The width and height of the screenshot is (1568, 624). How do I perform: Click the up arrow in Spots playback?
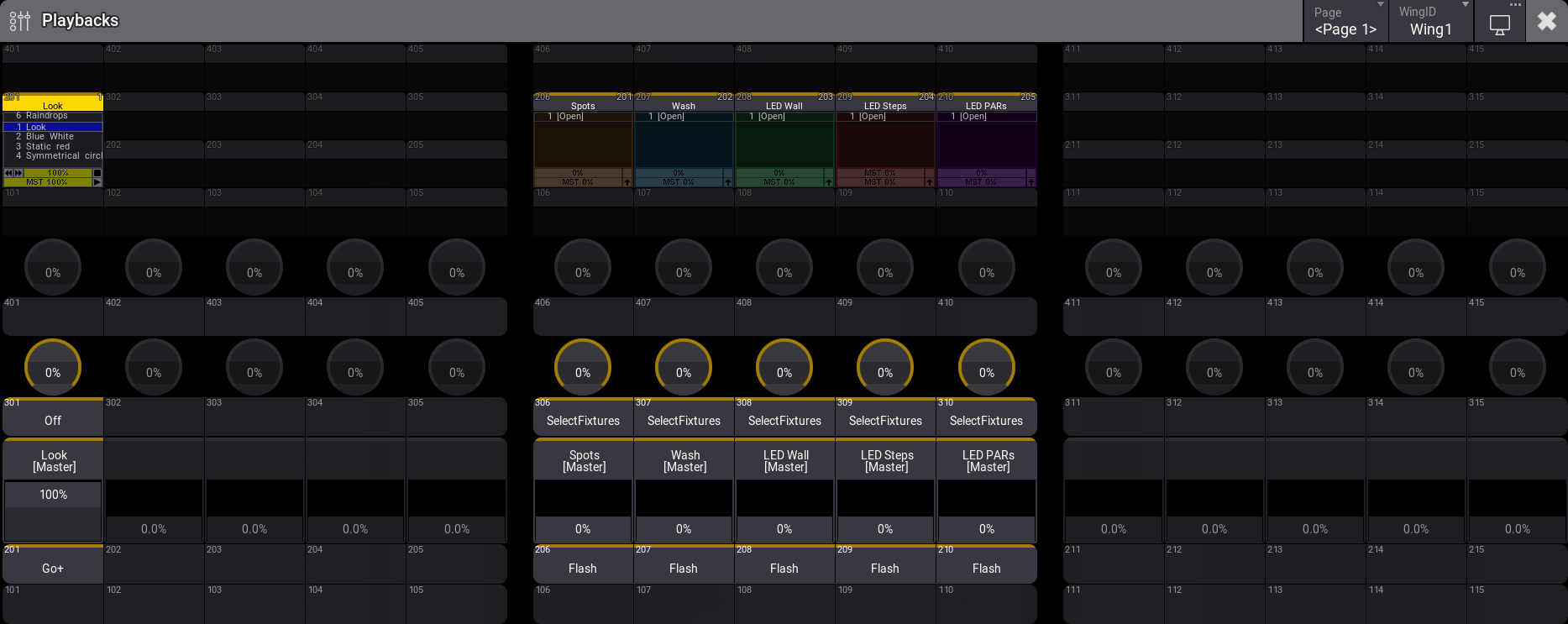(627, 182)
